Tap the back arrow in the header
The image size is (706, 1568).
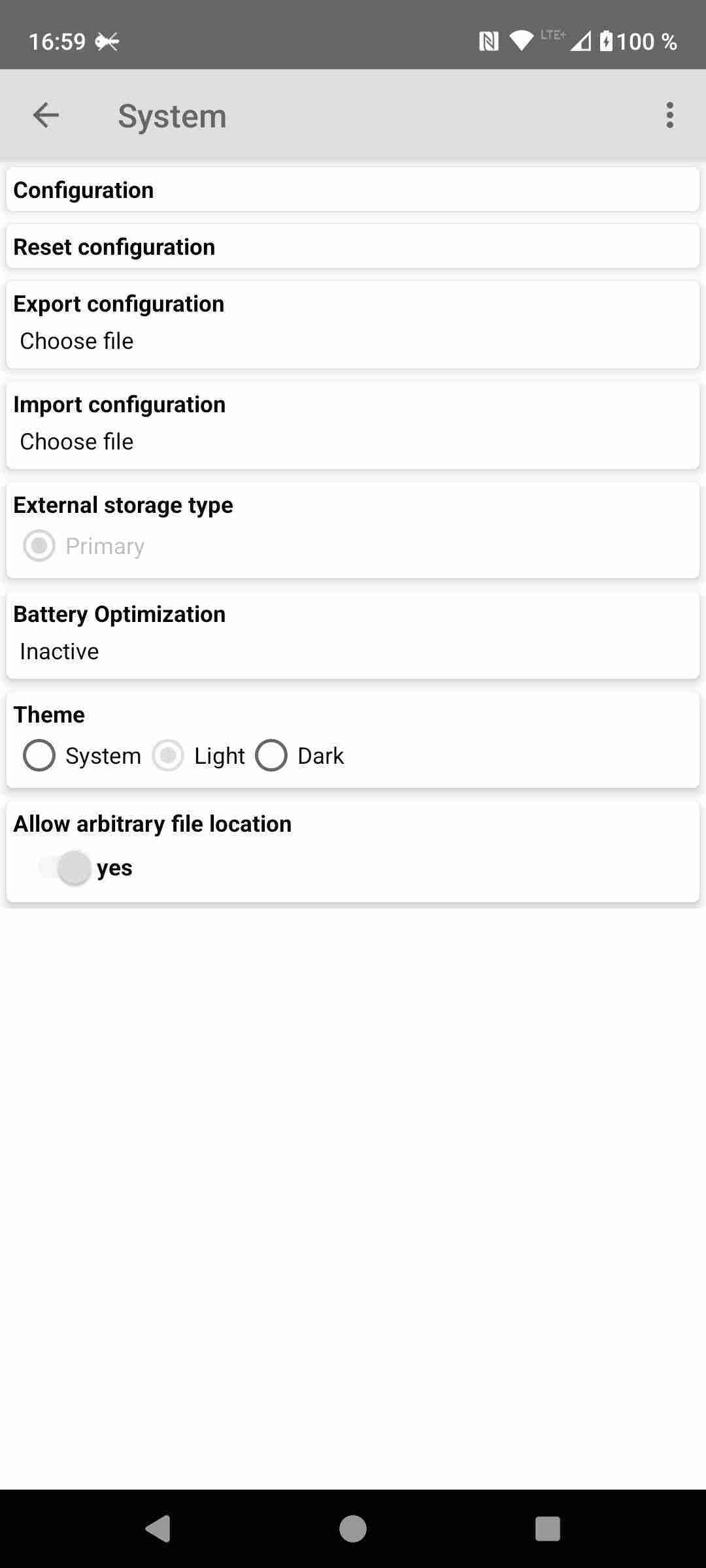pos(46,116)
